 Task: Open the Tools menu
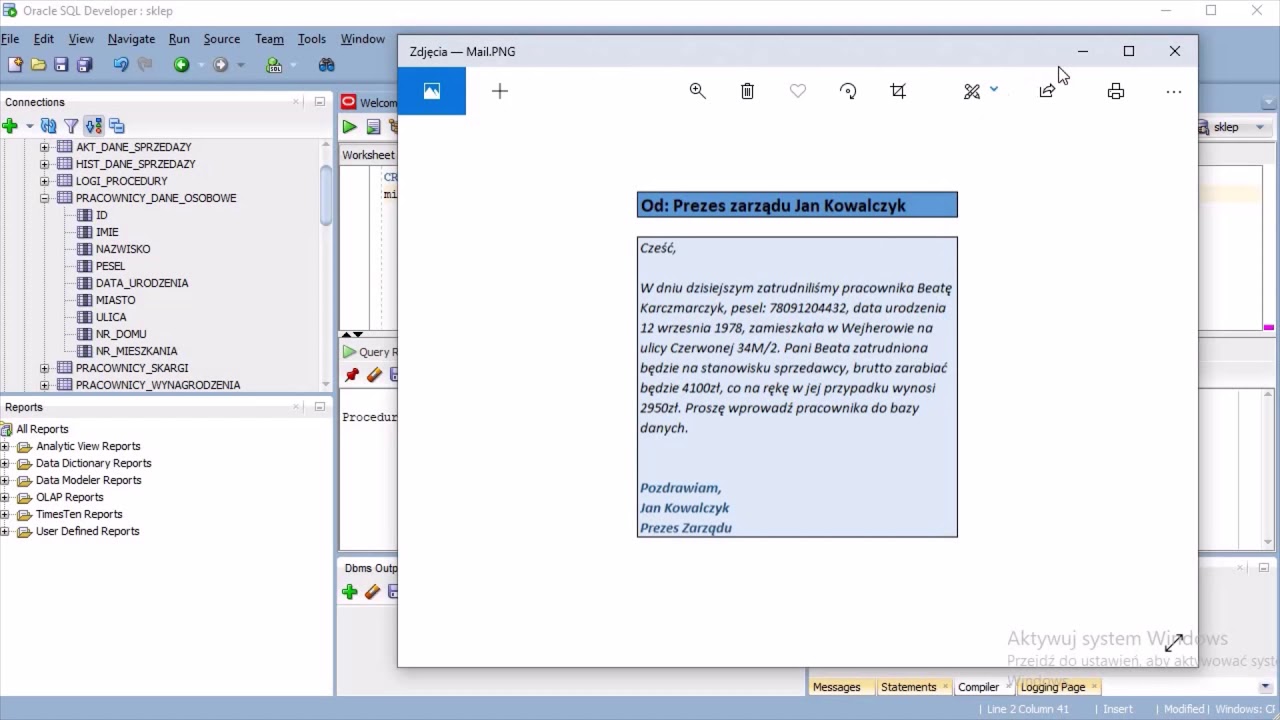click(311, 39)
